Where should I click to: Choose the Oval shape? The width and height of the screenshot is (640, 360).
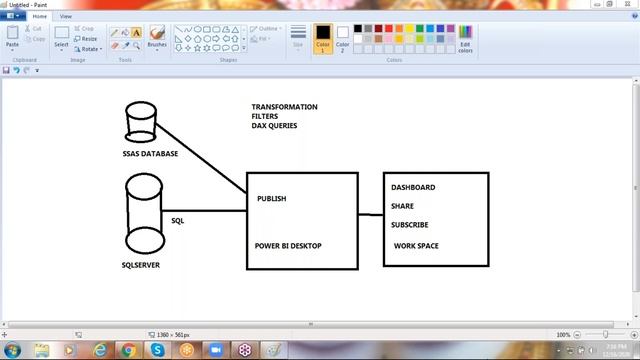point(198,29)
